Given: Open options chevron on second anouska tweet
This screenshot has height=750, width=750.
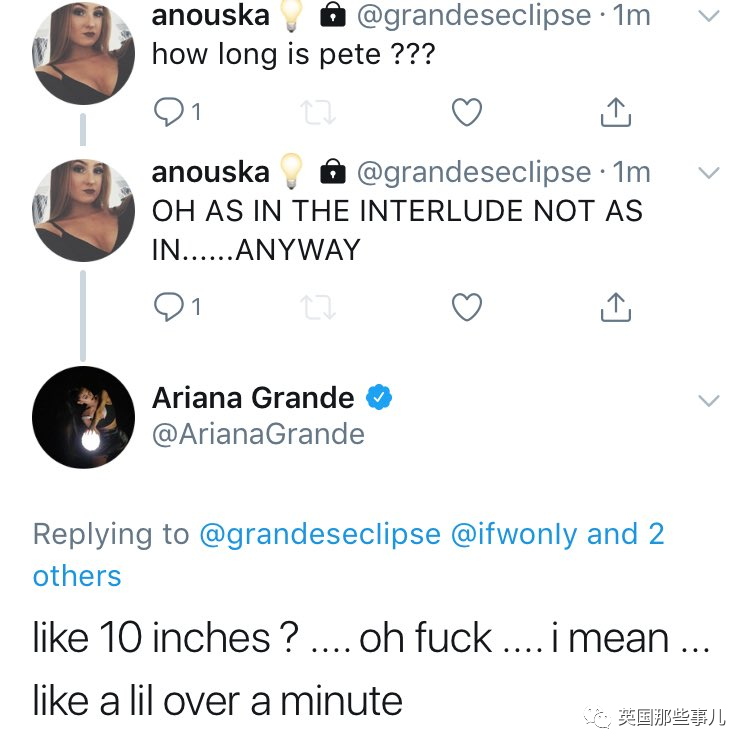Looking at the screenshot, I should pyautogui.click(x=708, y=173).
